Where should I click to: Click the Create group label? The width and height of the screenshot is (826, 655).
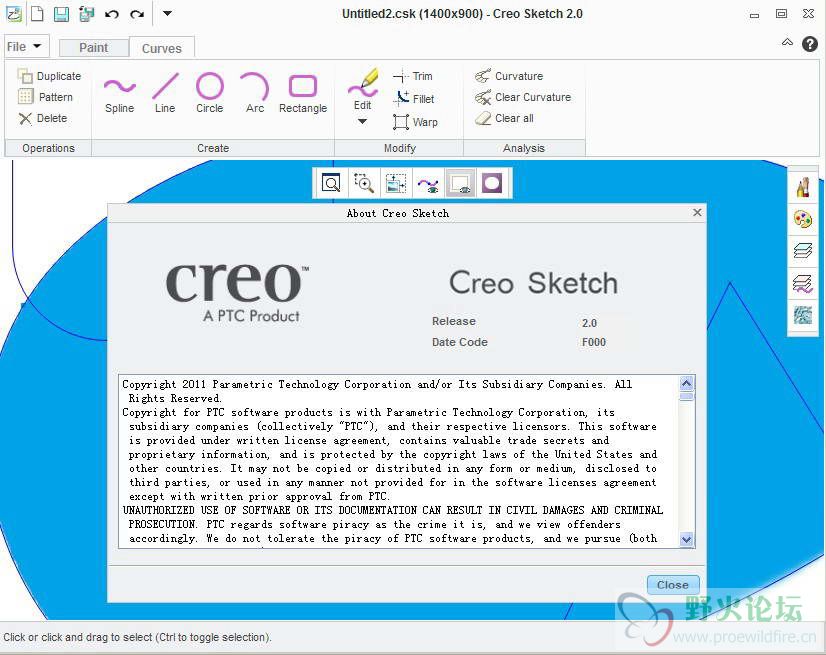pos(213,148)
